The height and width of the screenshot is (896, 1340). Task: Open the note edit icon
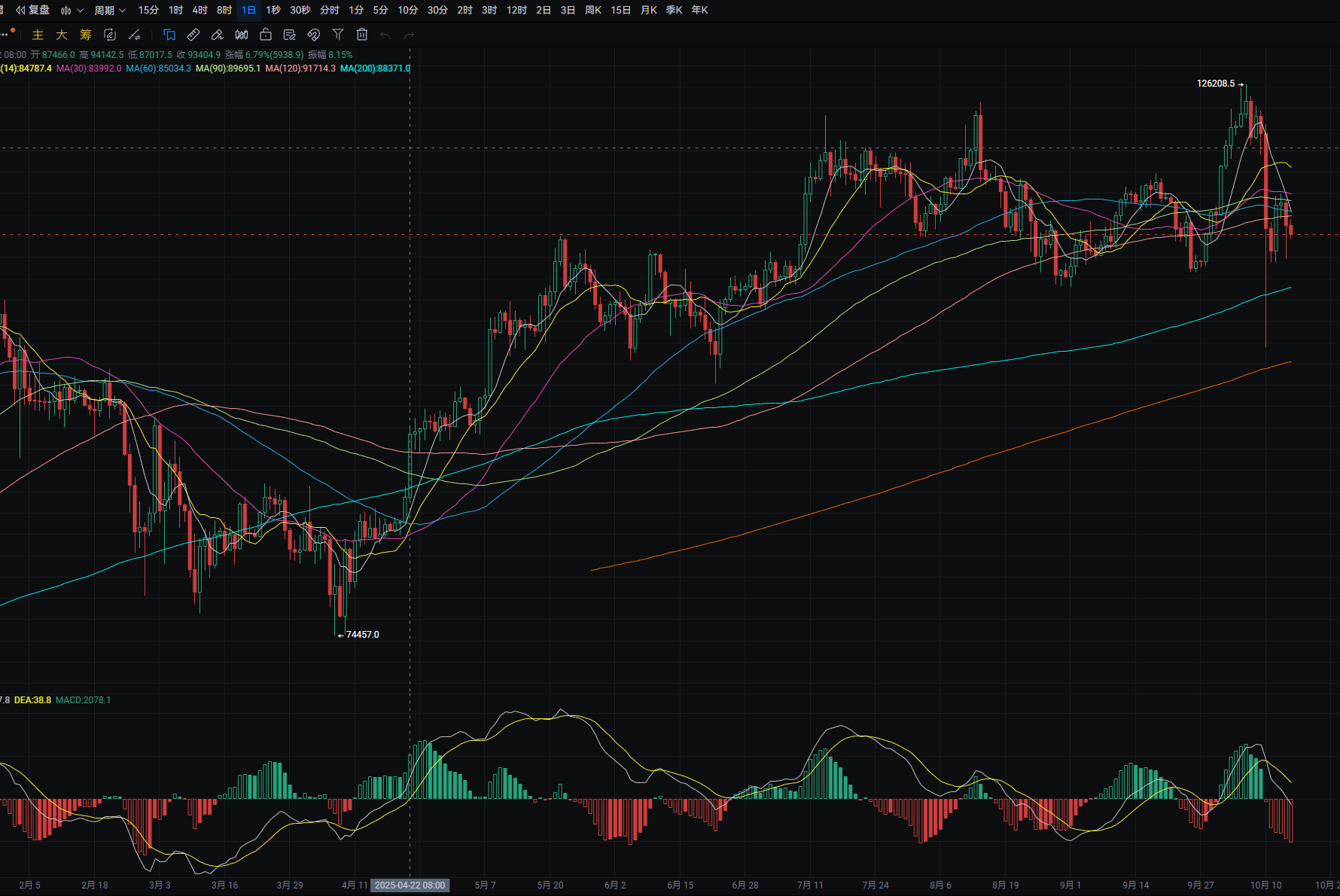click(290, 35)
